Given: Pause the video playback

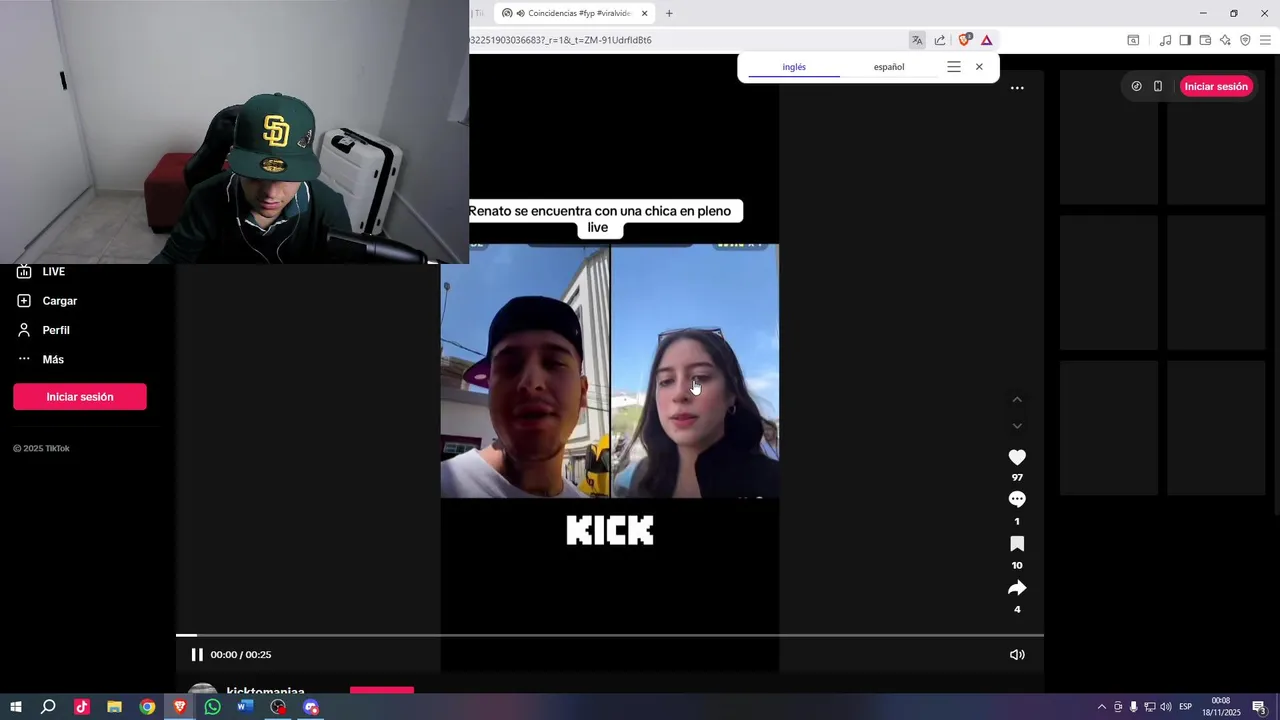Looking at the screenshot, I should coord(197,655).
